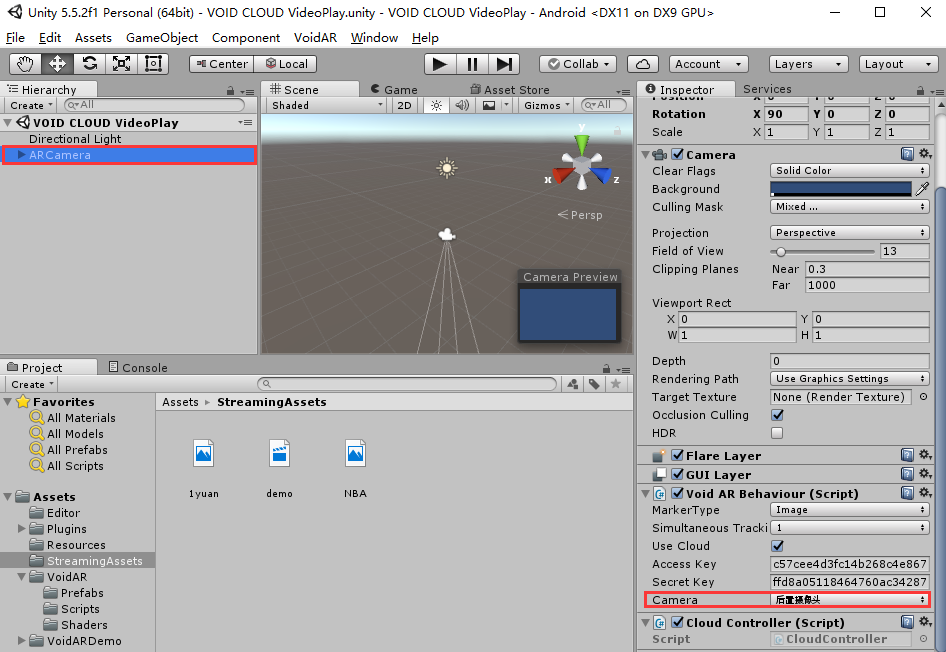Click the Pause button
The height and width of the screenshot is (652, 946).
(472, 64)
